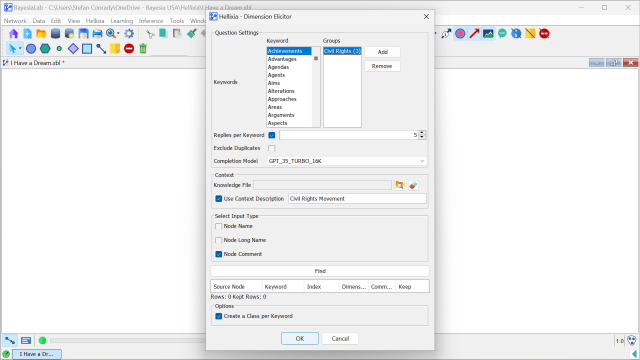Screen dimensions: 640x360
Task: Click the Add group button
Action: pos(382,52)
